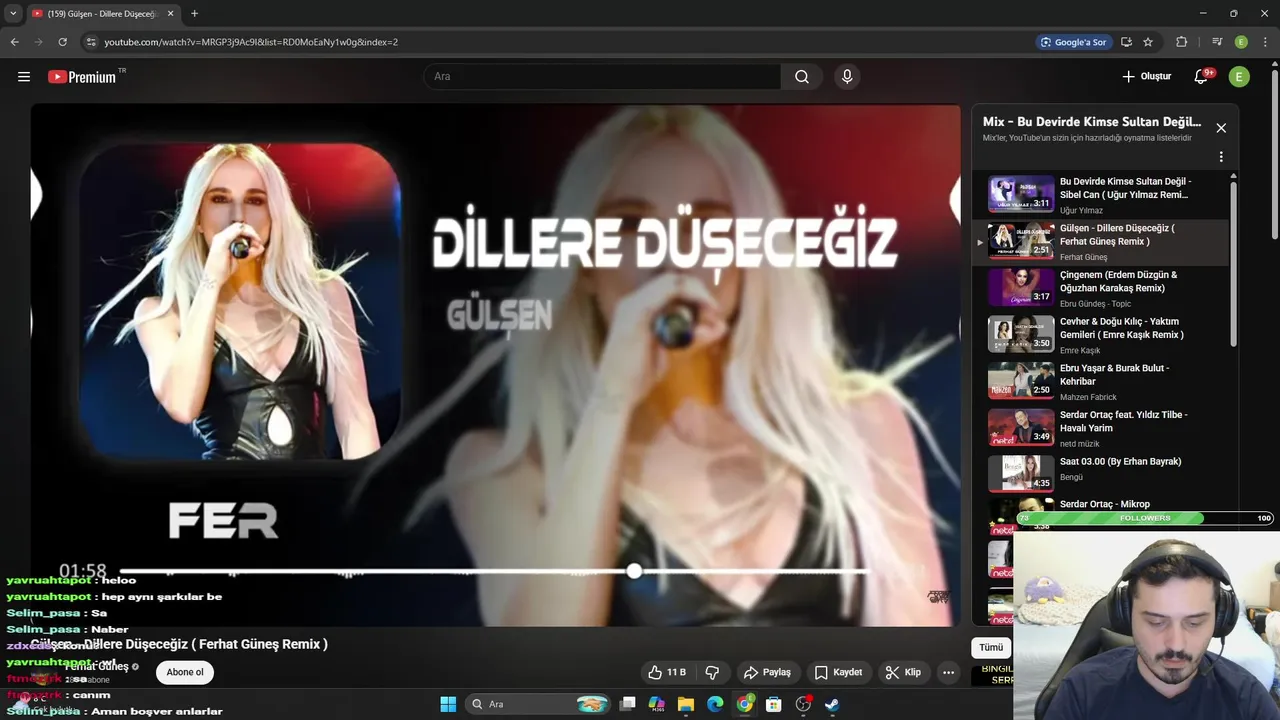Focus the YouTube Ara search field
Image resolution: width=1280 pixels, height=720 pixels.
[x=602, y=77]
